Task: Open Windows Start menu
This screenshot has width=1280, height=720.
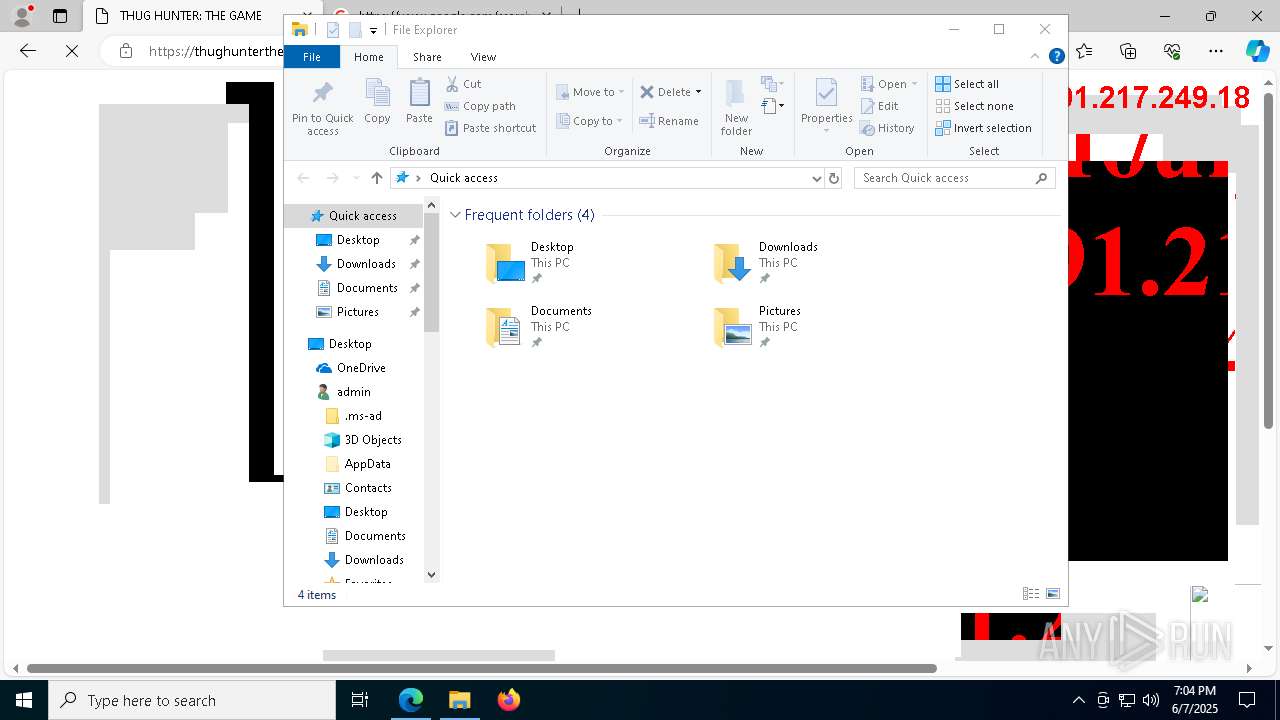Action: point(24,700)
